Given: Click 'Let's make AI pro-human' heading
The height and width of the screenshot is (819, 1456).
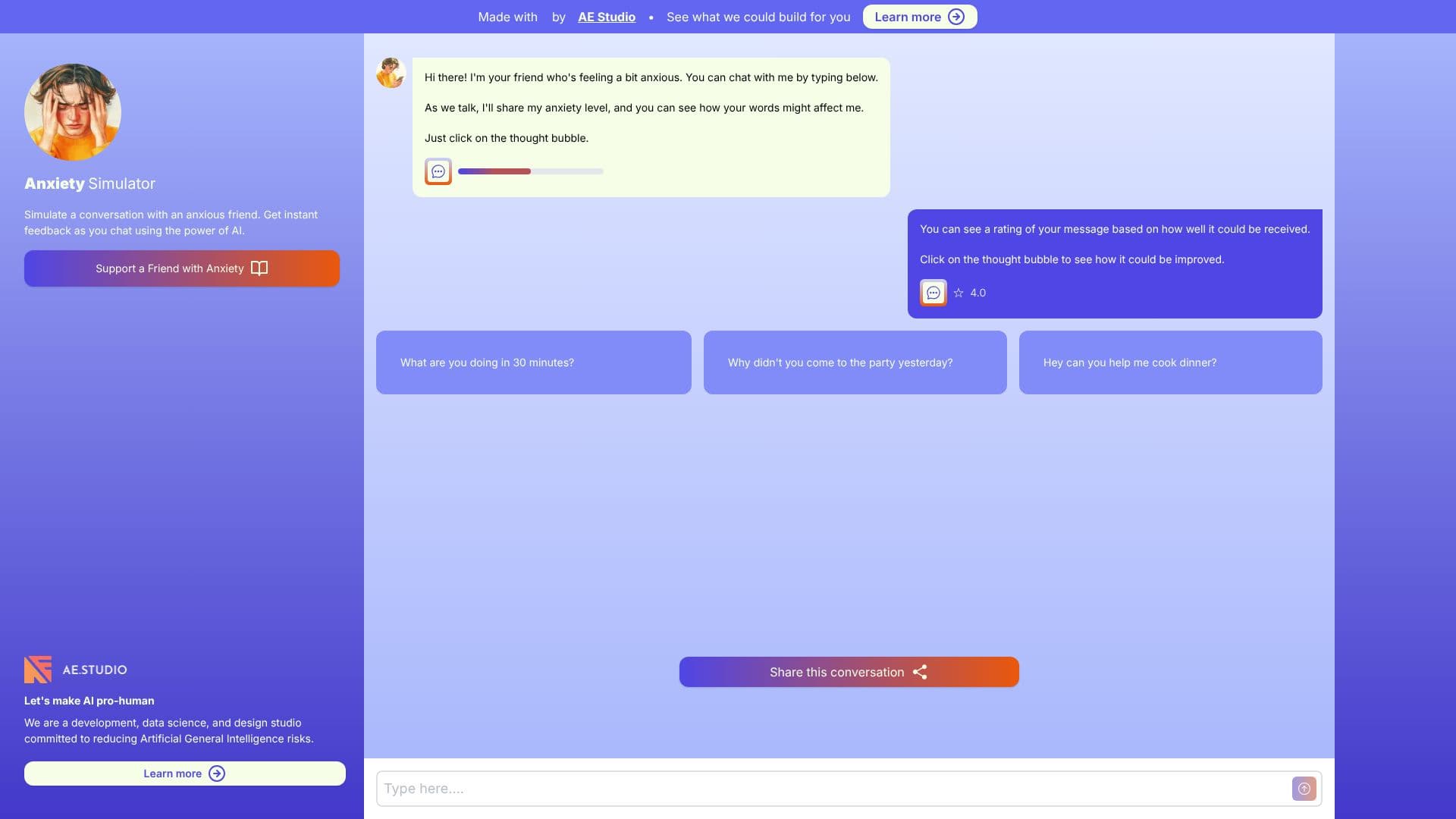Looking at the screenshot, I should click(x=89, y=701).
